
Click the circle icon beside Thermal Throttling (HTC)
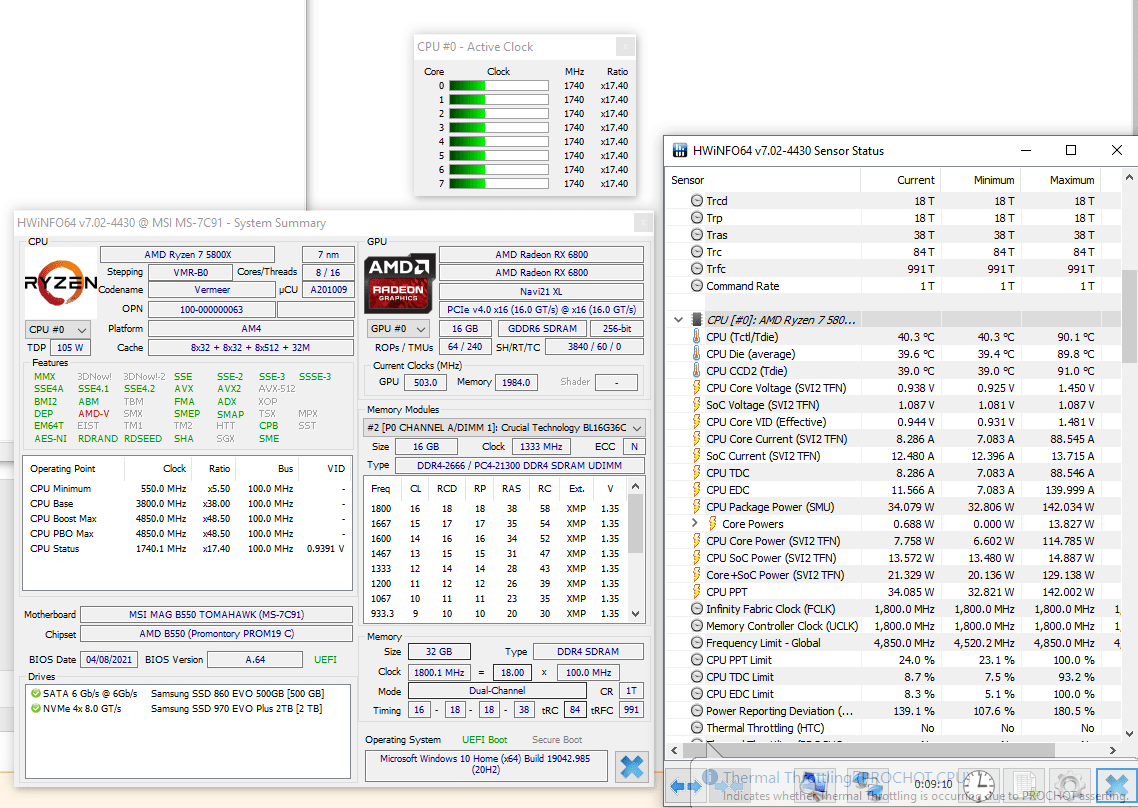697,728
